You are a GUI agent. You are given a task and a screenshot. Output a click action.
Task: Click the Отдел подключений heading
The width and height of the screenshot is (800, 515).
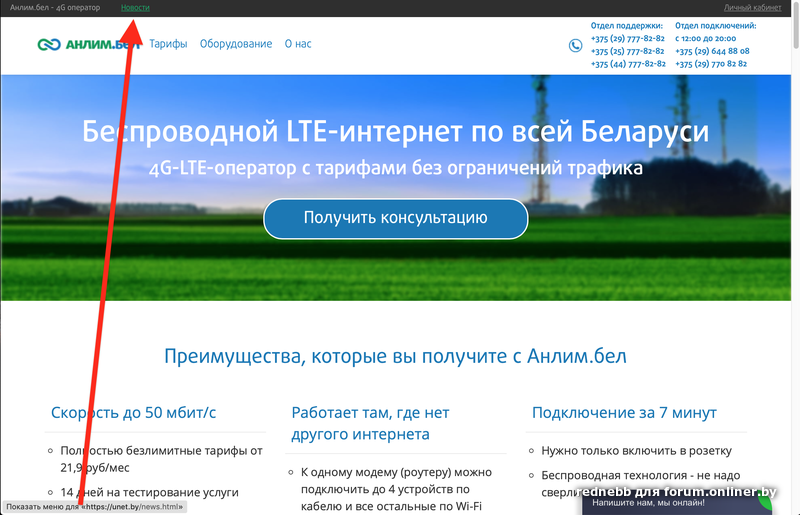[x=715, y=26]
